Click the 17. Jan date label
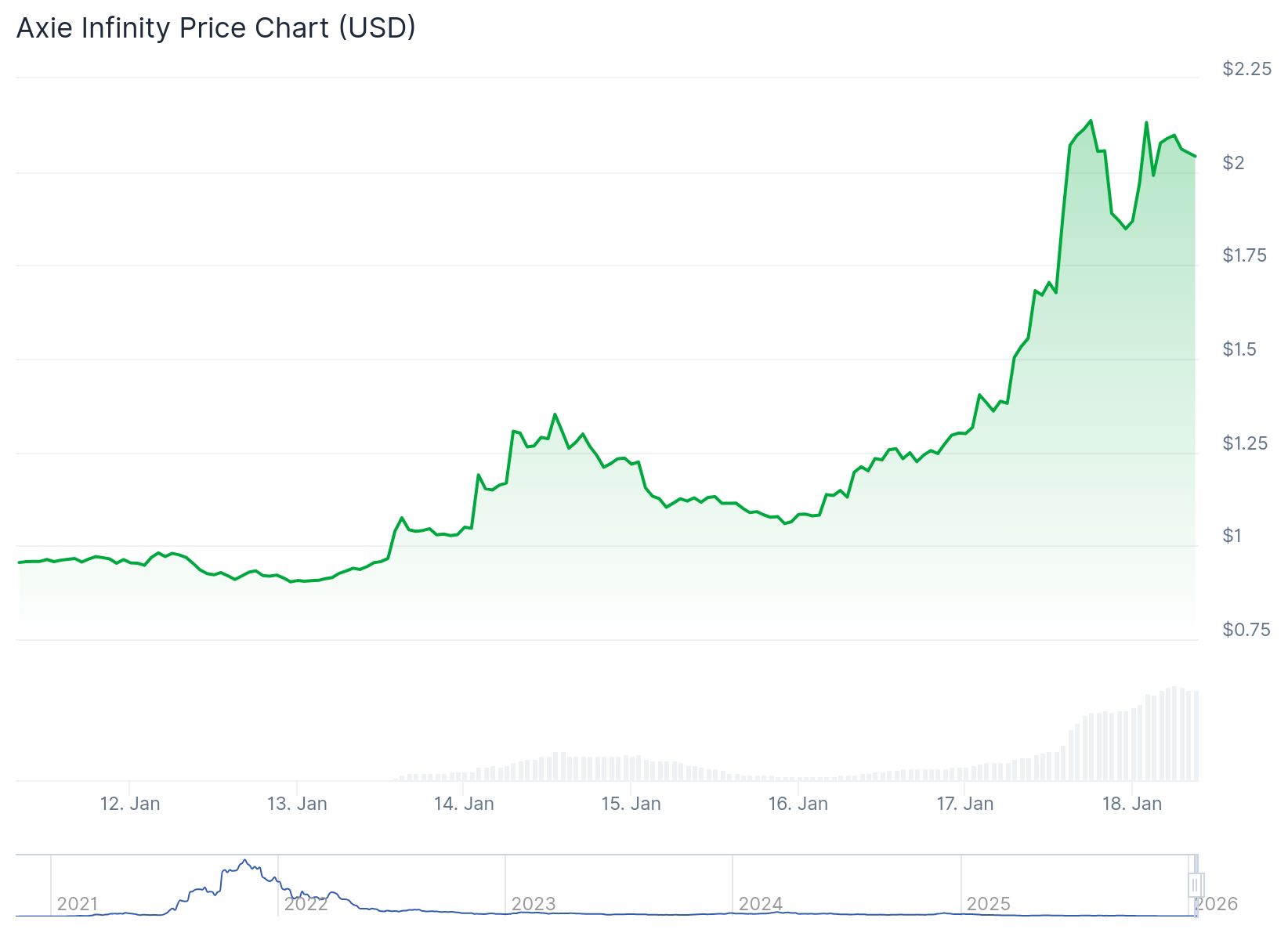The width and height of the screenshot is (1288, 940). (965, 804)
